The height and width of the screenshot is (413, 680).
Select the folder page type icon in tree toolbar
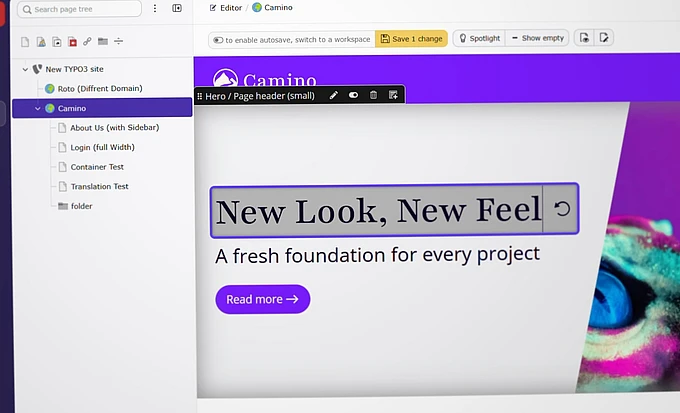[103, 41]
